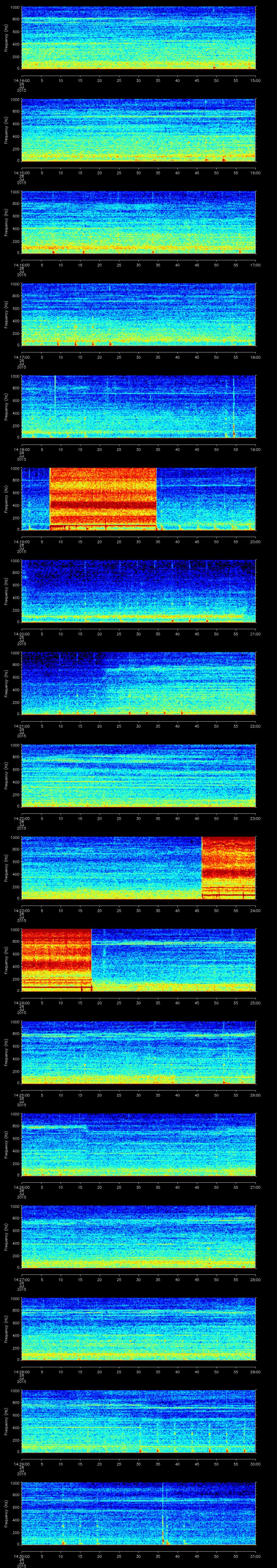Click the 14:26:00 time label
Image resolution: width=277 pixels, height=1568 pixels.
(x=21, y=1187)
